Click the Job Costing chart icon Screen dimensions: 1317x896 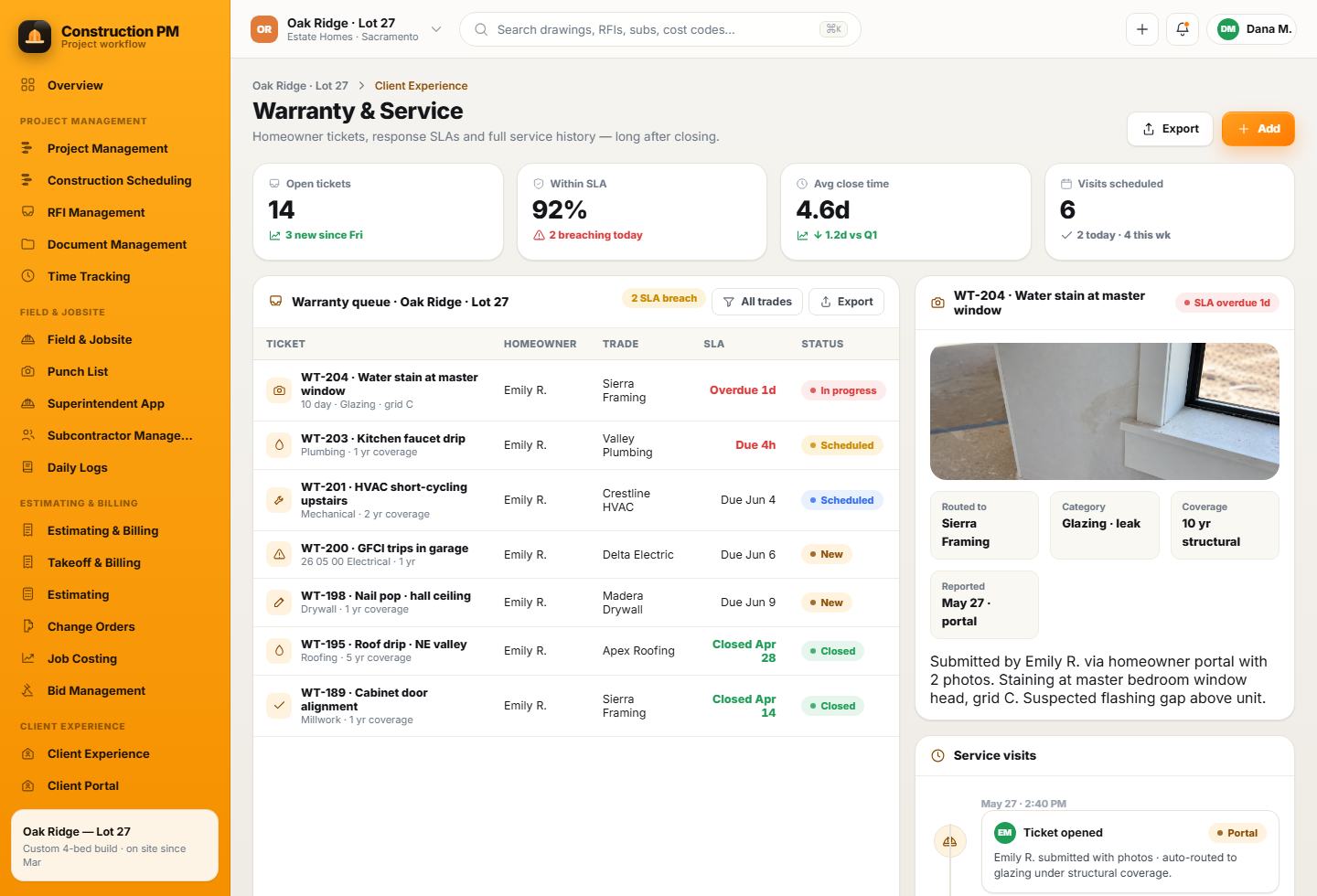[28, 658]
